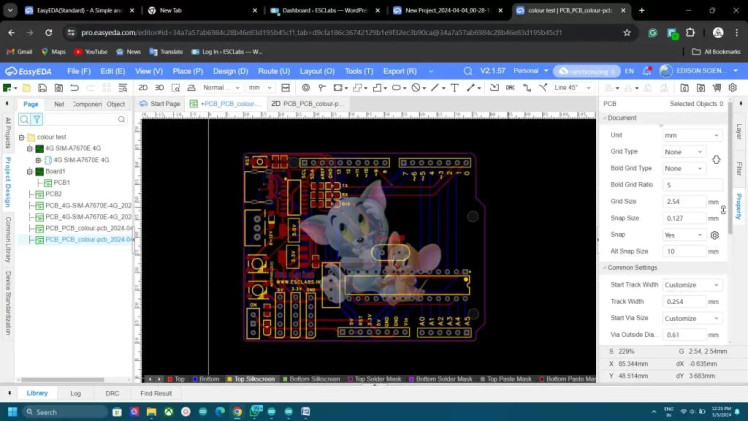Open the Snap Yes dropdown
The height and width of the screenshot is (421, 748).
tap(683, 235)
